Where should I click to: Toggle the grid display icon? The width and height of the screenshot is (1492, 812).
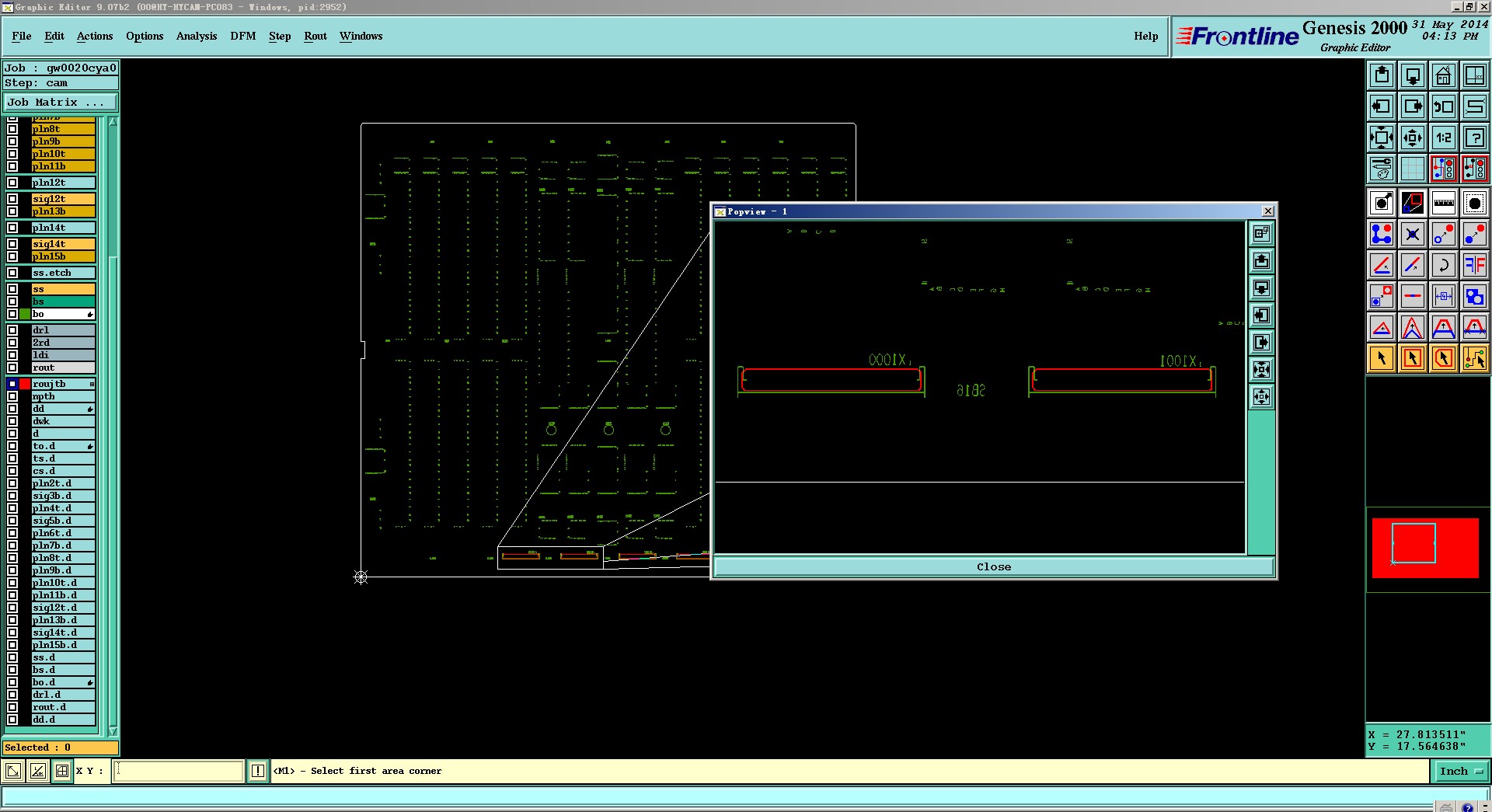click(1413, 169)
